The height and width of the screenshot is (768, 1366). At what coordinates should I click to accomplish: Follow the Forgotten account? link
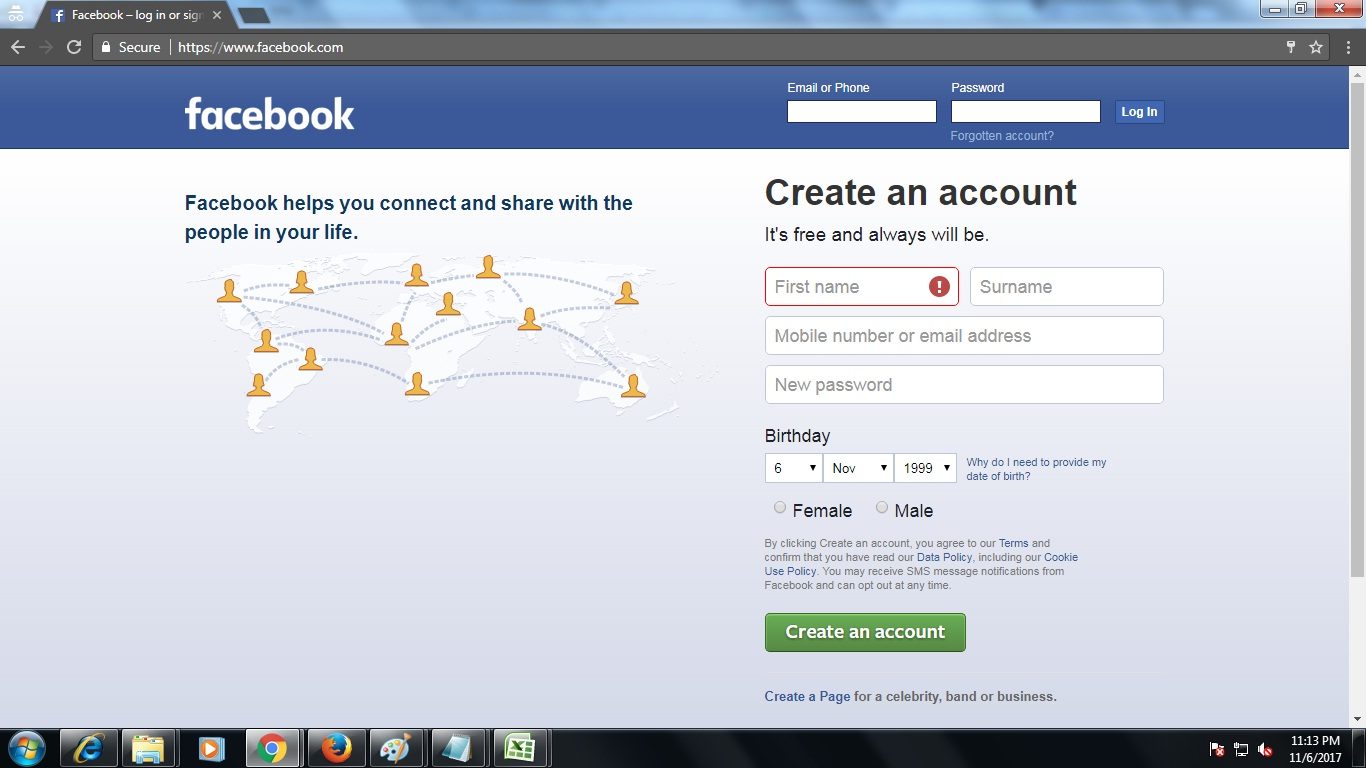tap(1002, 136)
